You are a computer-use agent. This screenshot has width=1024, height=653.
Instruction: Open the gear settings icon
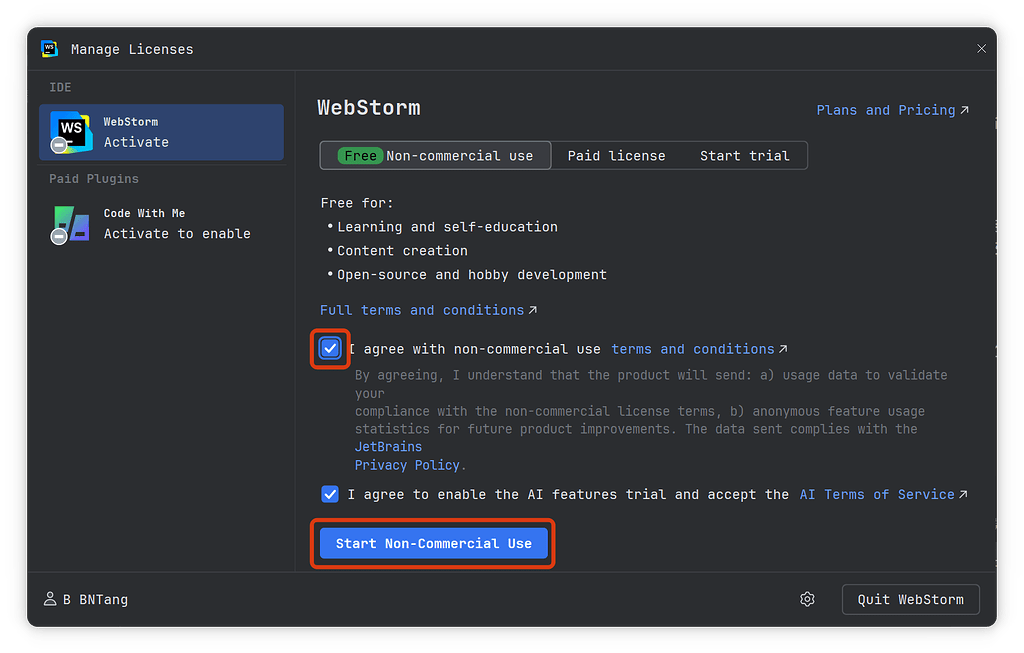807,599
